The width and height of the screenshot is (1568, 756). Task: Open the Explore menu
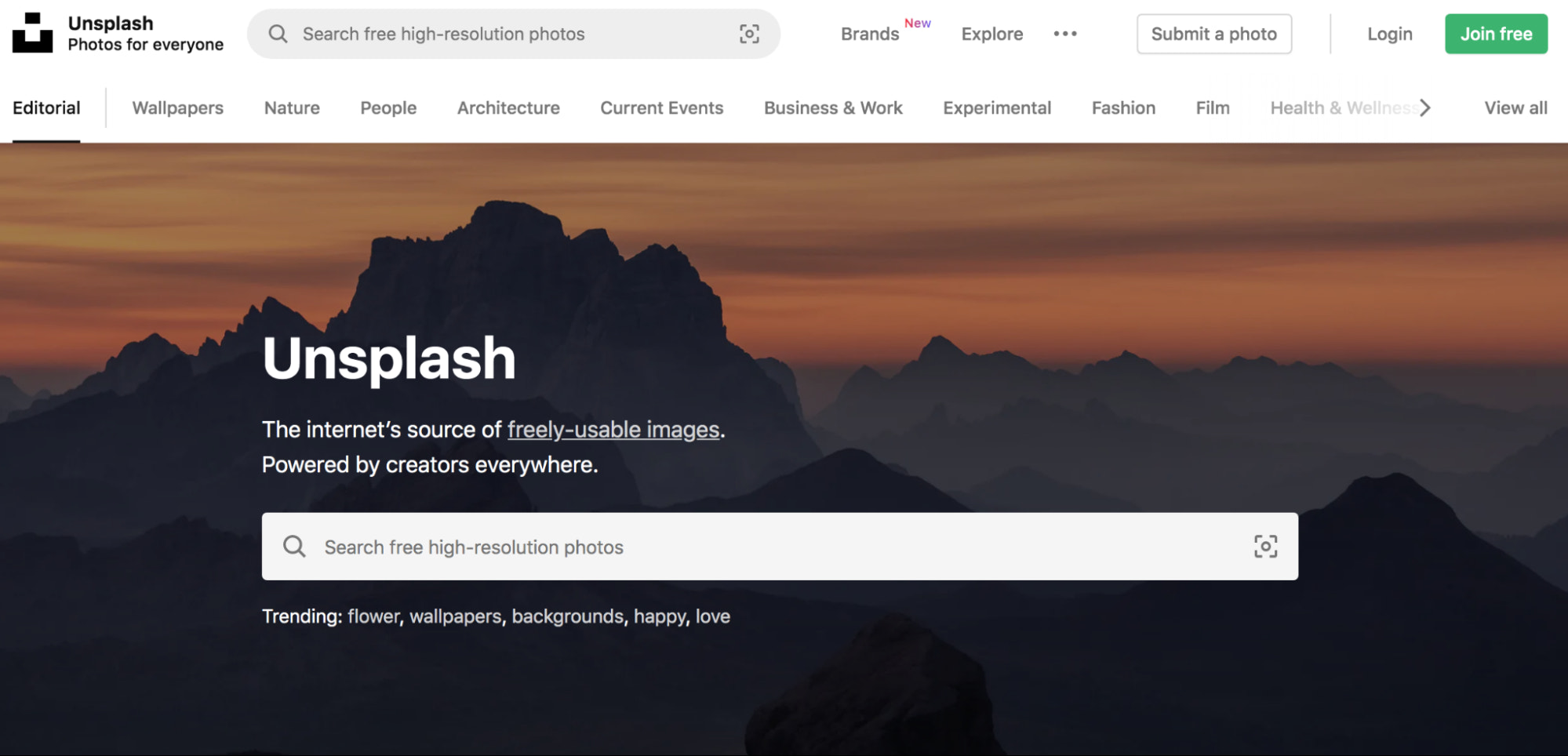tap(991, 34)
